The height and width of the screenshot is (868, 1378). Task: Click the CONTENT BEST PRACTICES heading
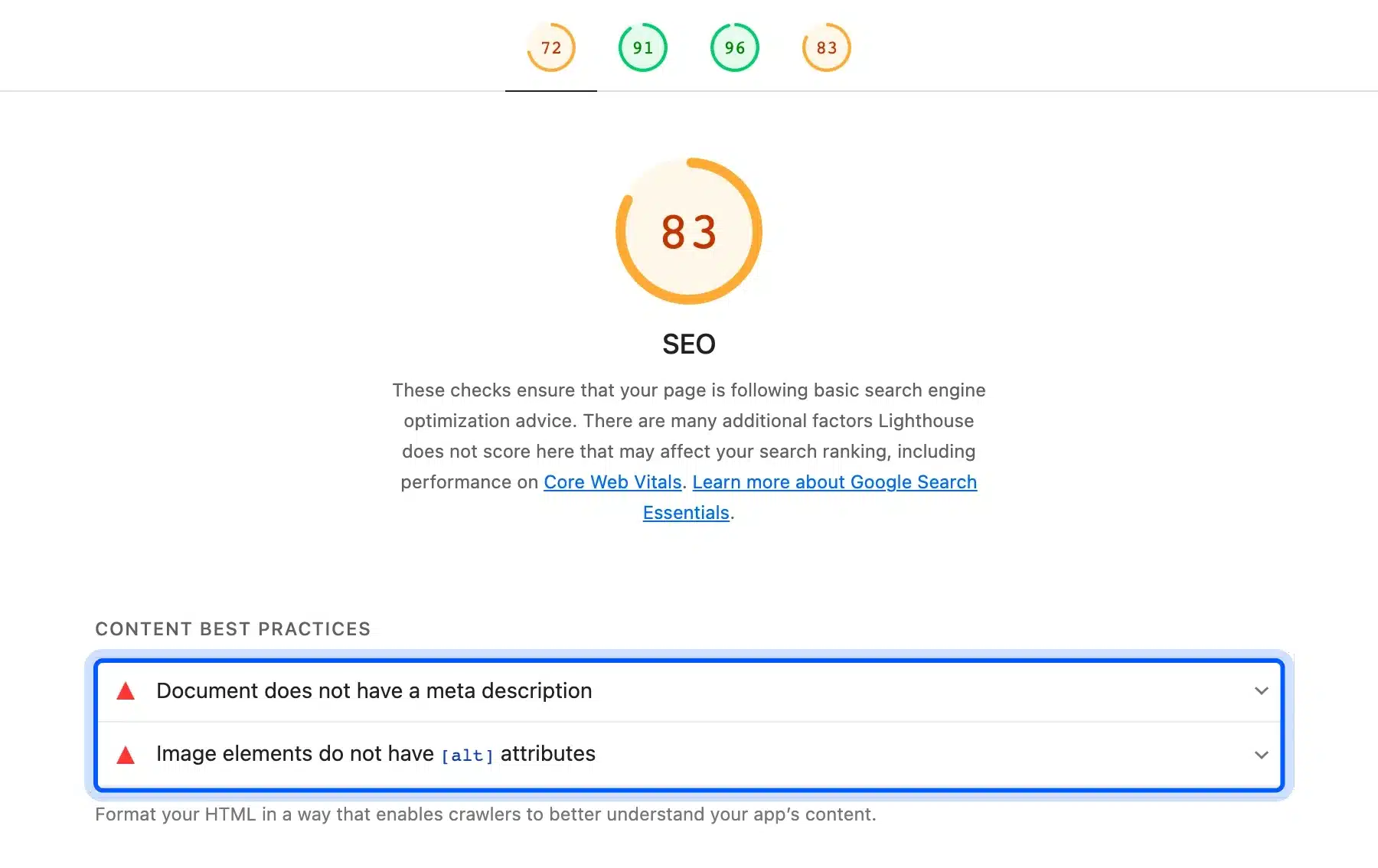(233, 629)
